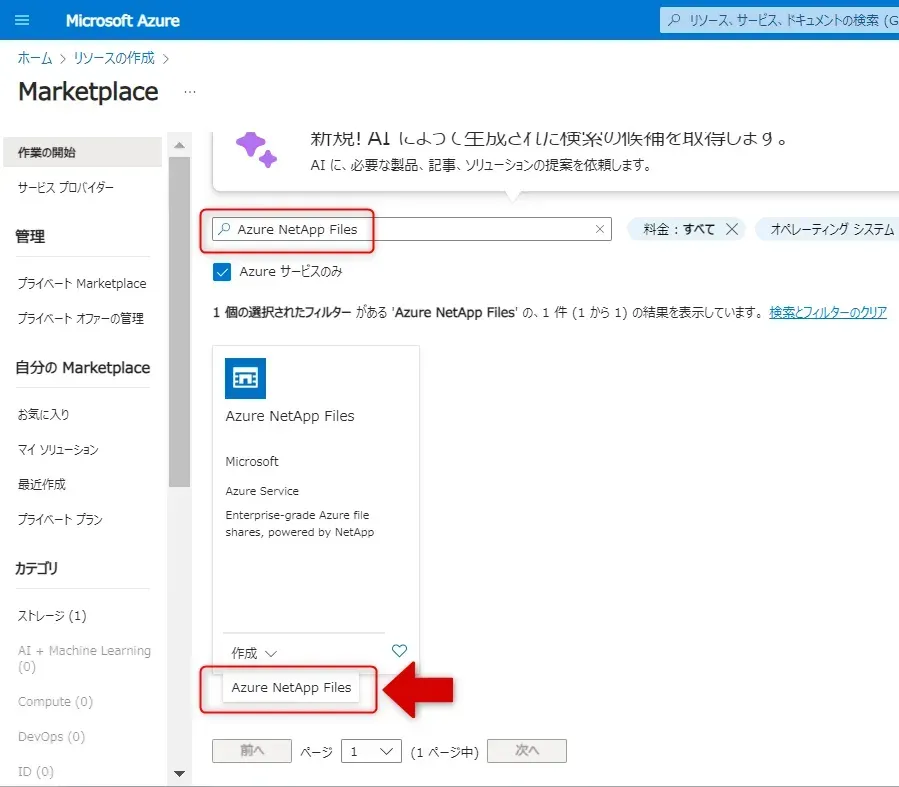Viewport: 899px width, 787px height.
Task: Click the scrollbar down arrow in sidebar
Action: click(179, 772)
